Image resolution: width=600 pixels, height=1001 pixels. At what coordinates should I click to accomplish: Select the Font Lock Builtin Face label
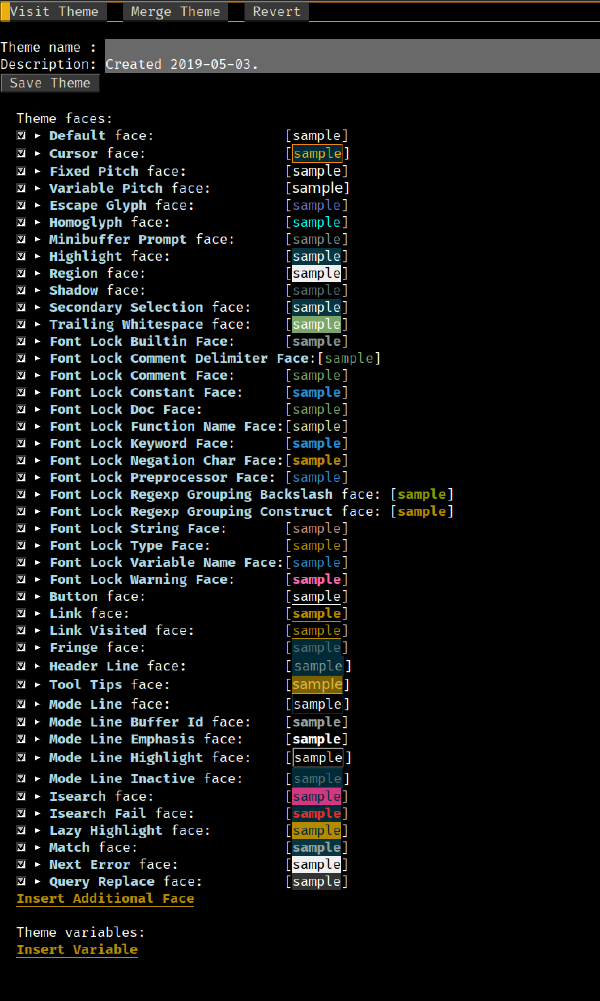[142, 342]
